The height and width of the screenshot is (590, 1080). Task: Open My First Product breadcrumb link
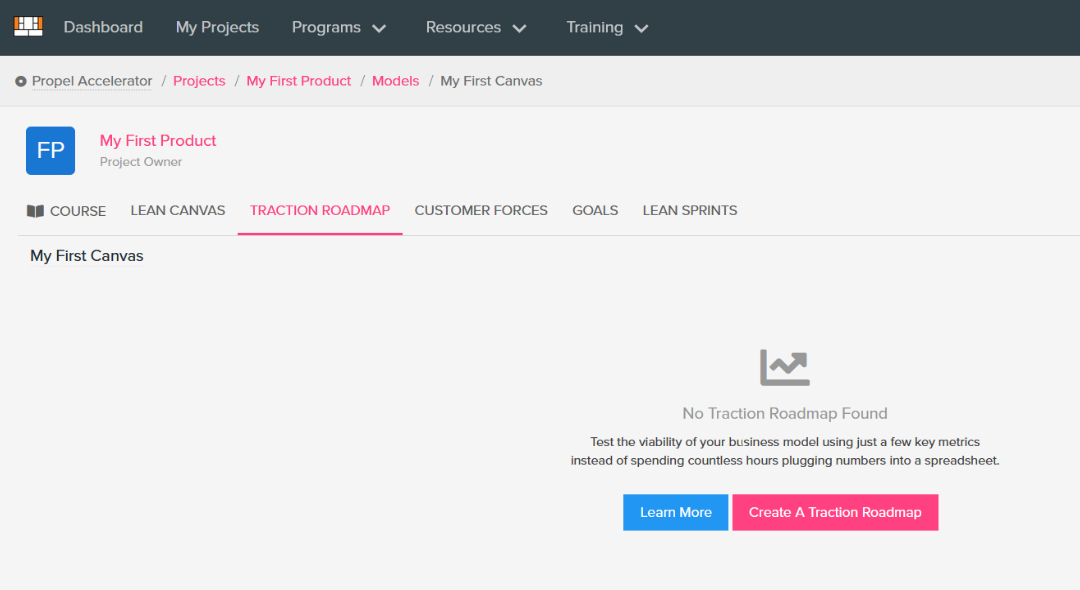pos(299,81)
